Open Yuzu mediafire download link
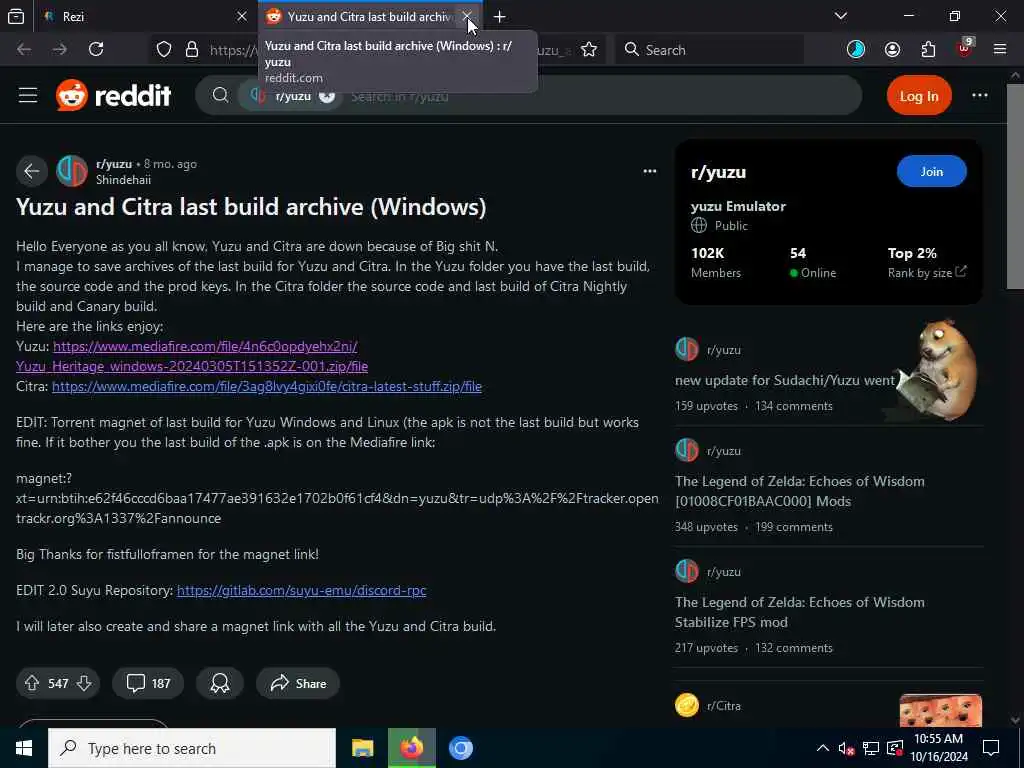Screen dimensions: 1024x768 click(x=192, y=356)
